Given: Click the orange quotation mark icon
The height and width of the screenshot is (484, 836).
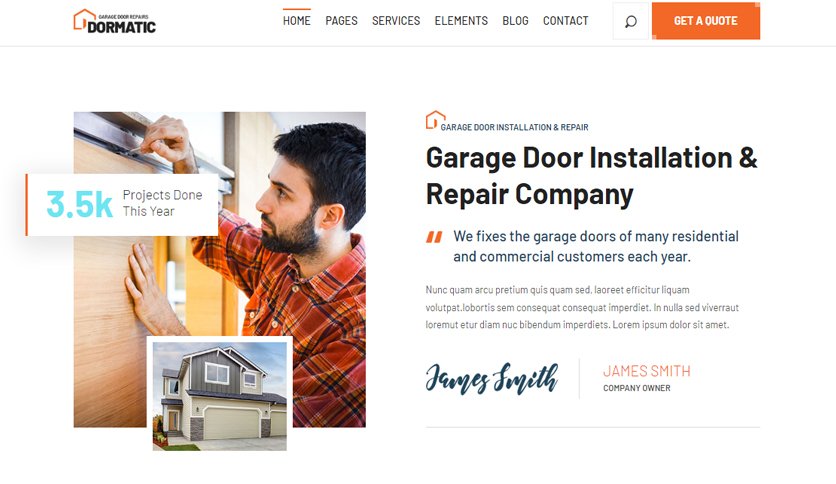Looking at the screenshot, I should pyautogui.click(x=434, y=237).
